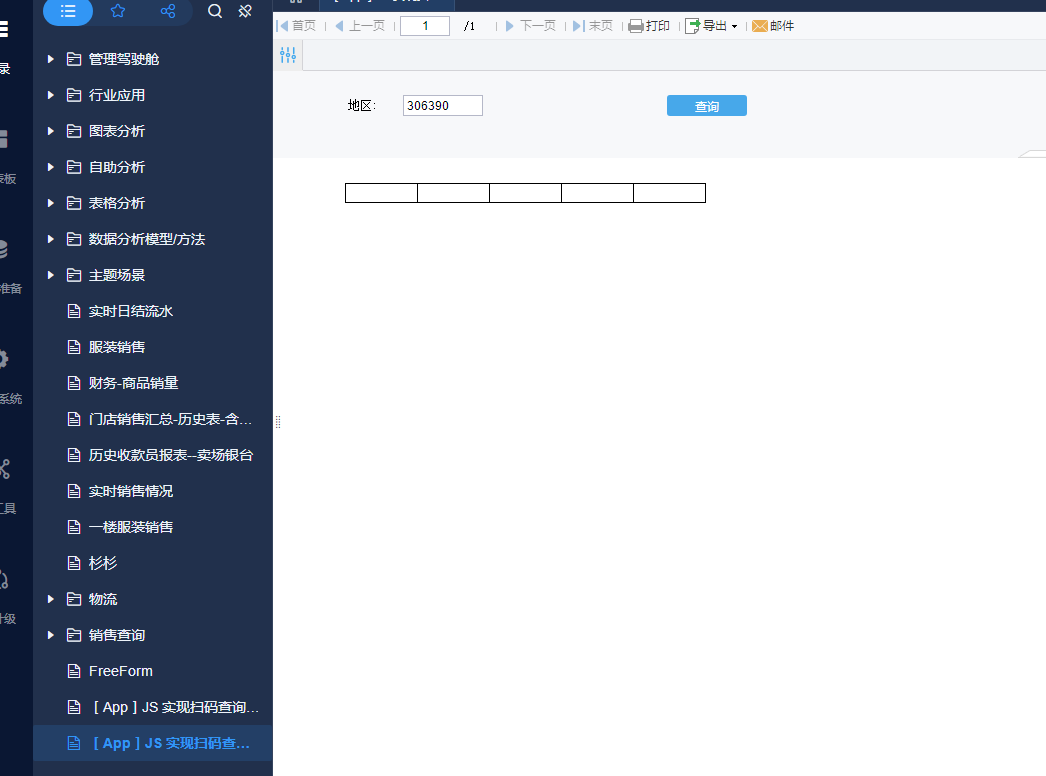1046x776 pixels.
Task: Click the 销售查询 folder icon
Action: tap(74, 636)
